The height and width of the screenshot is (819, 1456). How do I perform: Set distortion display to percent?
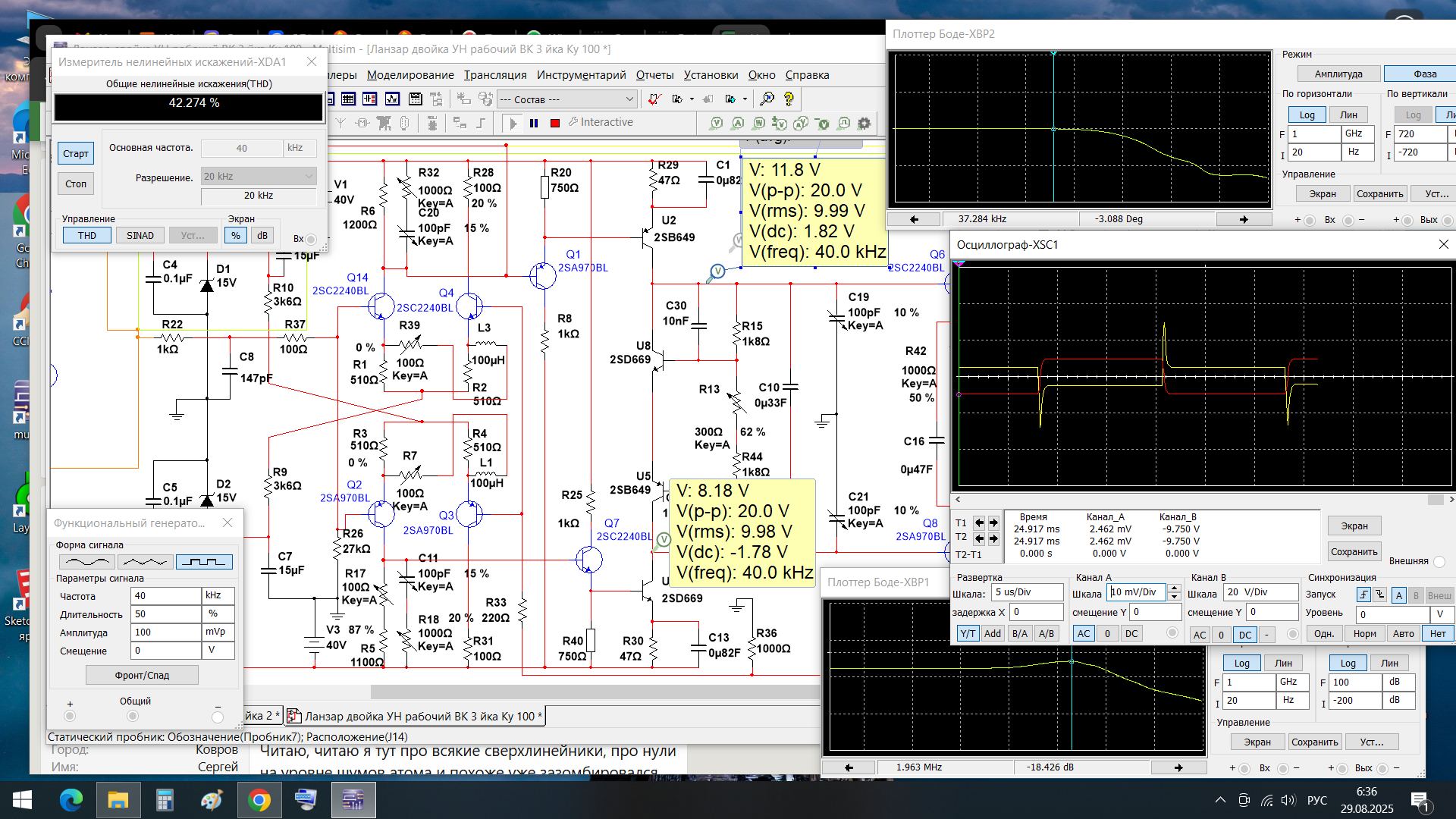pyautogui.click(x=236, y=236)
